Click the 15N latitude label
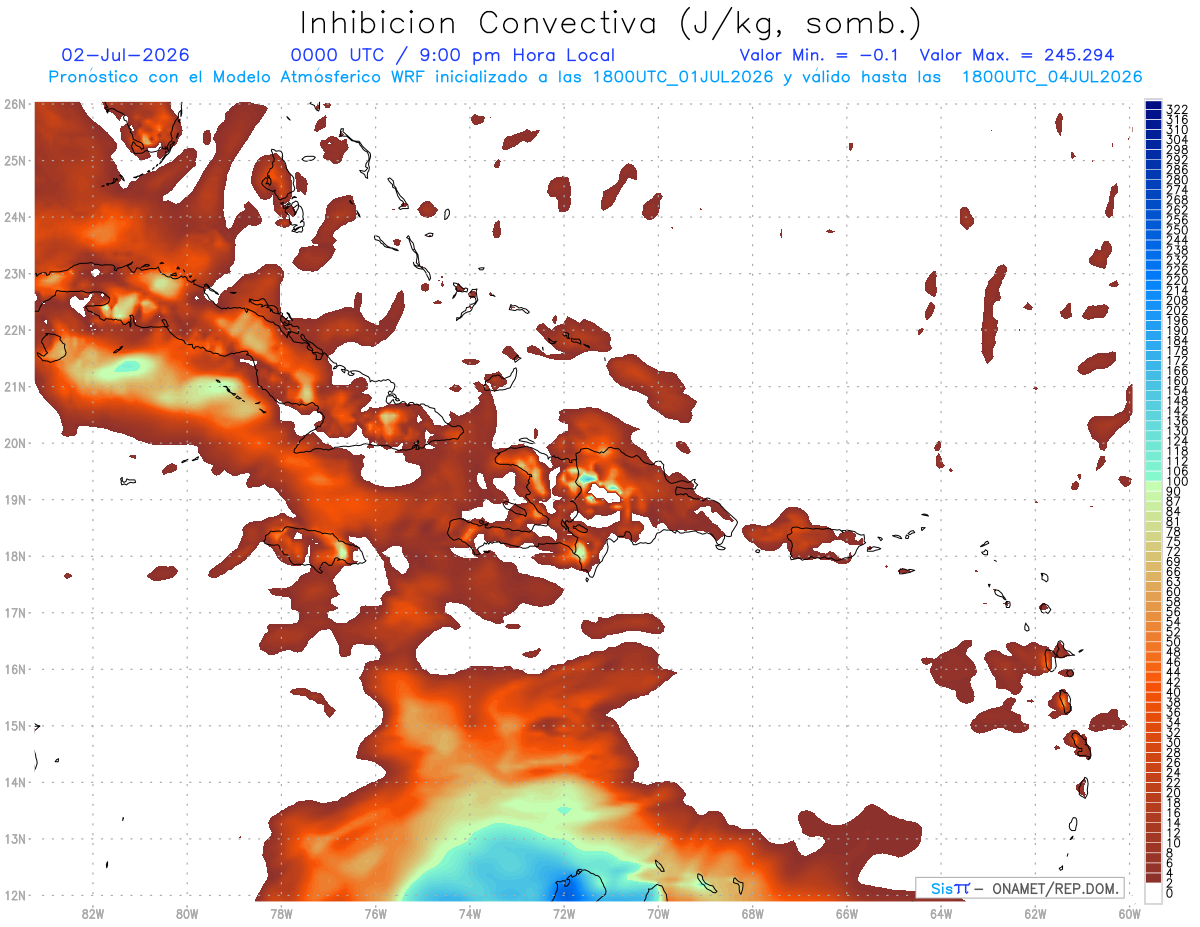The image size is (1200, 927). pyautogui.click(x=14, y=725)
